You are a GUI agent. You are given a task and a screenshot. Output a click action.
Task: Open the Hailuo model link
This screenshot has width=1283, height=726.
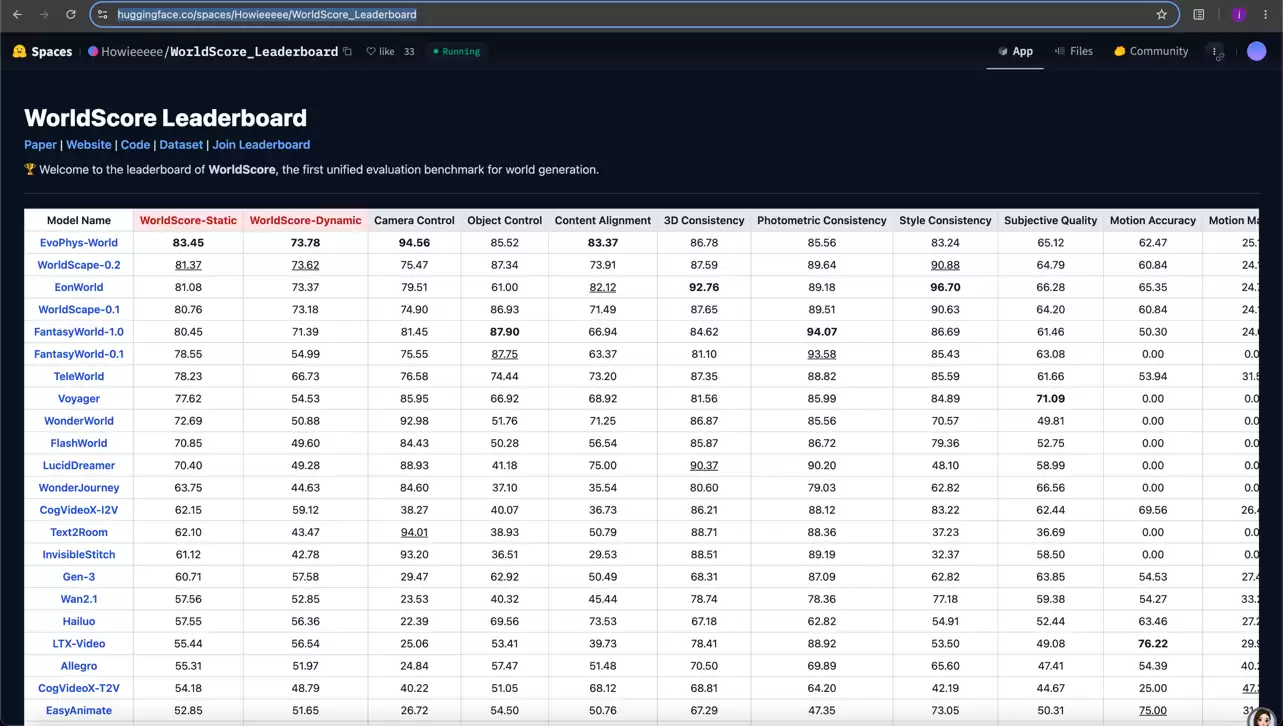[79, 622]
